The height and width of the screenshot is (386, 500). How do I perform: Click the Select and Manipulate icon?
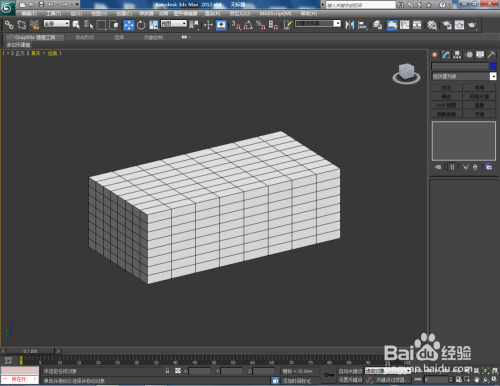point(208,25)
